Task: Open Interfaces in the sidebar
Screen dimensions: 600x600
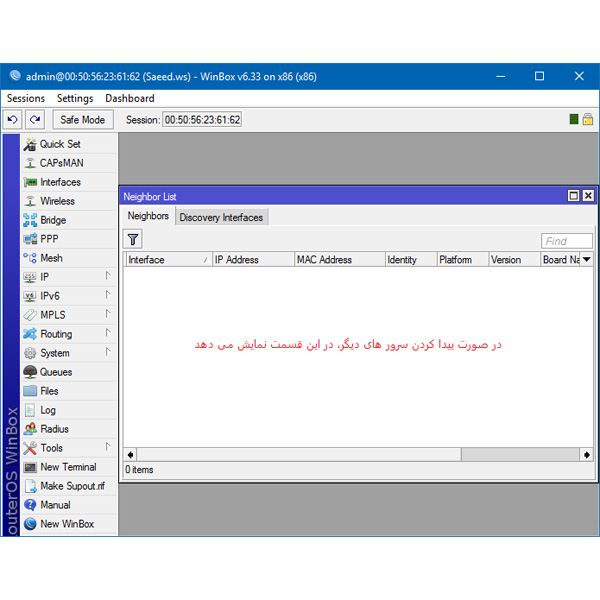Action: point(69,182)
